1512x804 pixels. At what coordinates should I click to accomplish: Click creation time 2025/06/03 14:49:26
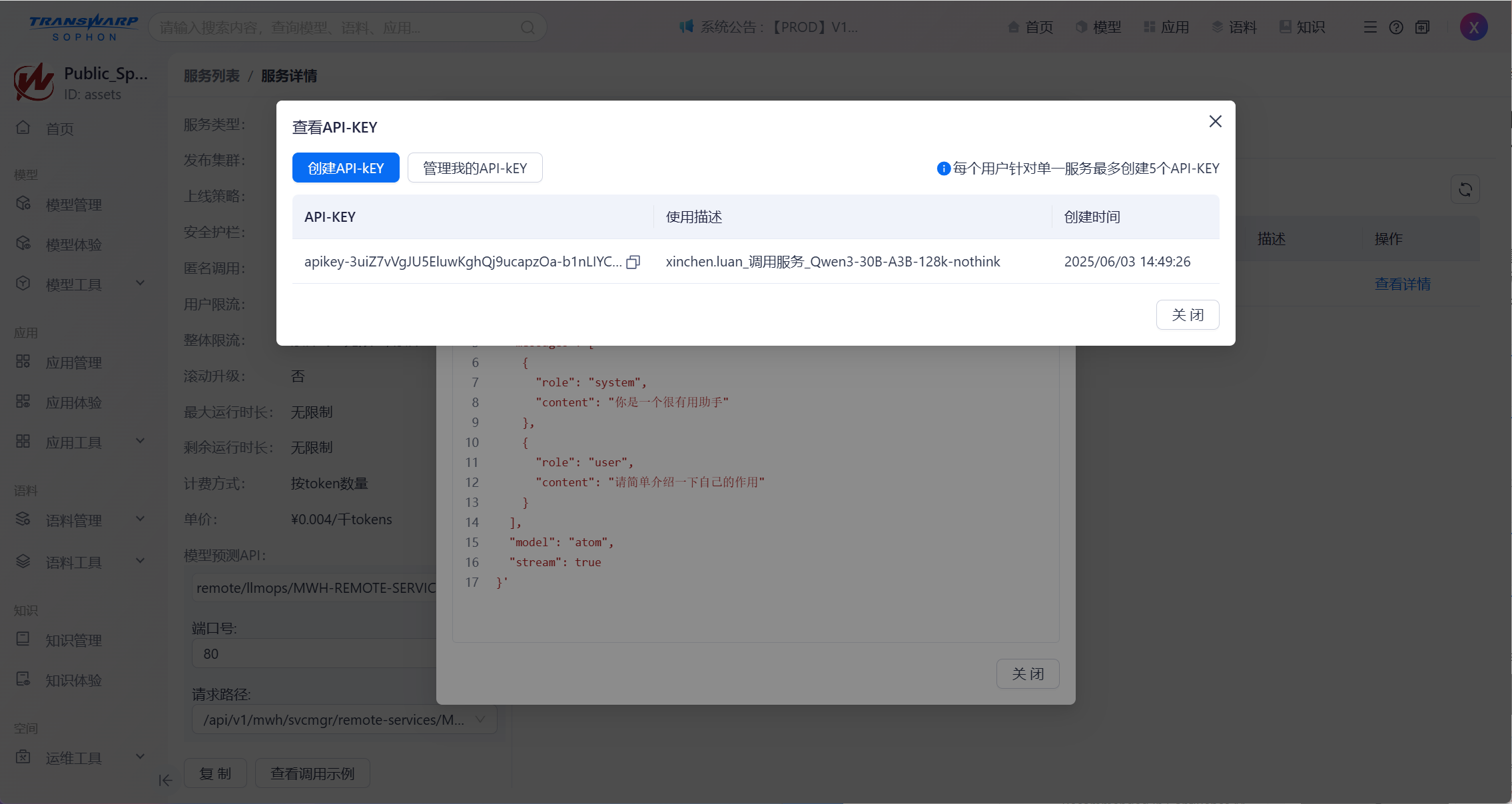pyautogui.click(x=1127, y=262)
